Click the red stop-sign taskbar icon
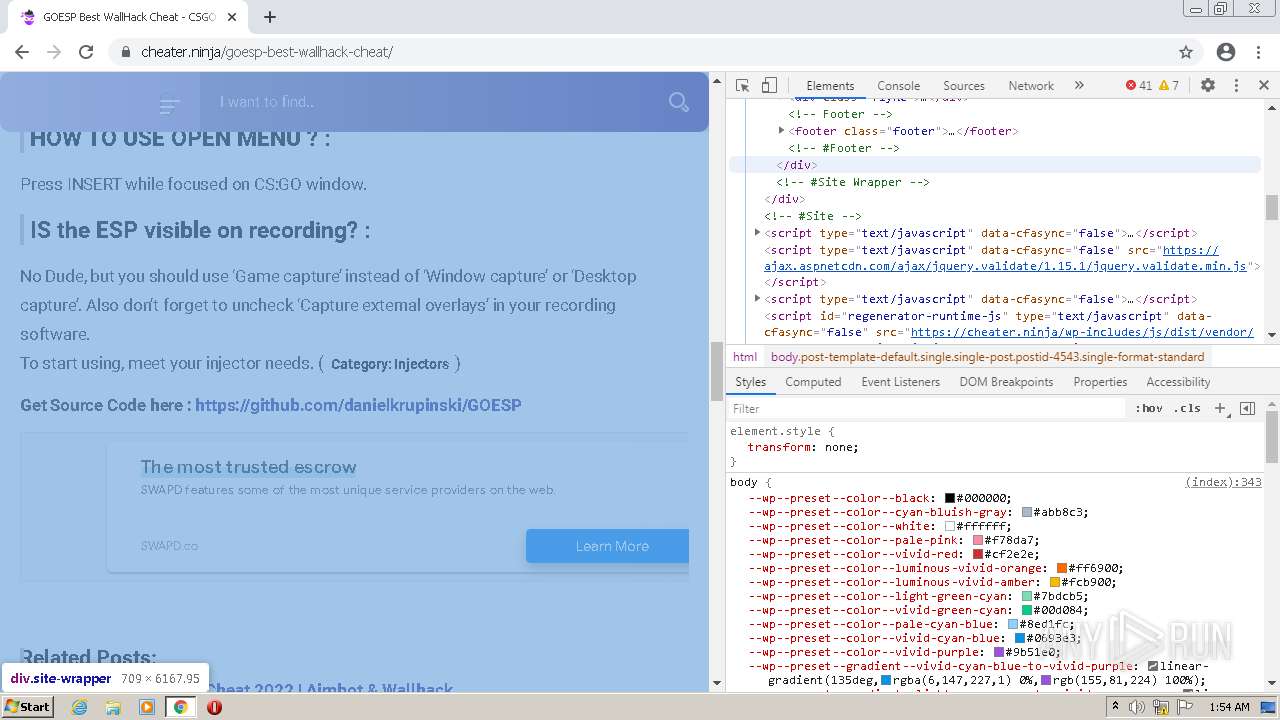 point(214,707)
